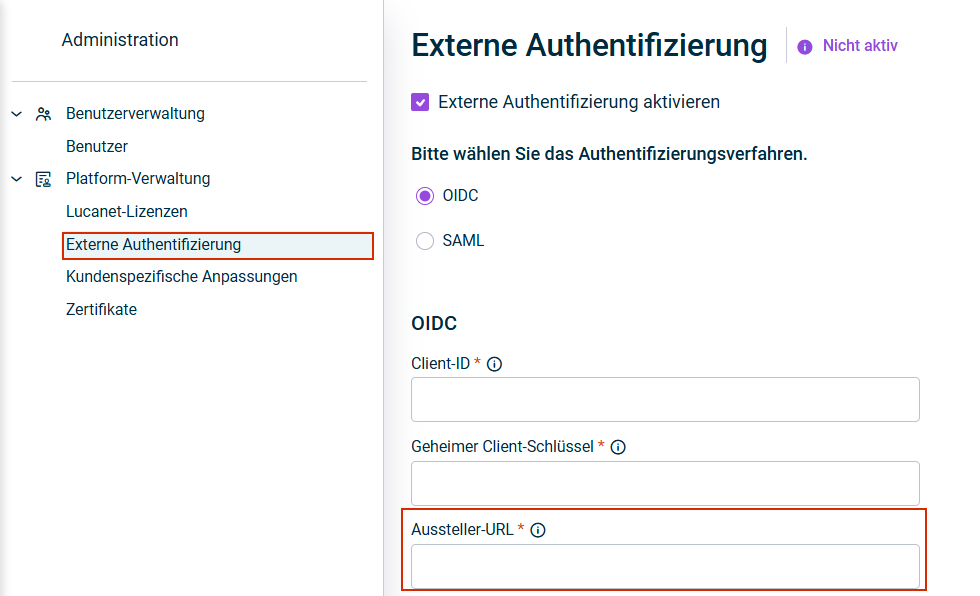Select the OIDC radio button
Screen dimensions: 980x596
coord(425,196)
